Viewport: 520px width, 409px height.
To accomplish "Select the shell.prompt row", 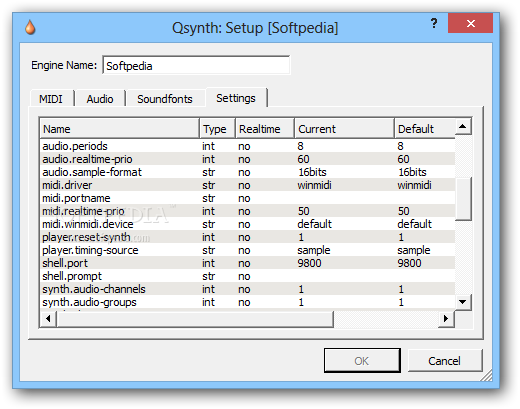I will click(x=247, y=276).
